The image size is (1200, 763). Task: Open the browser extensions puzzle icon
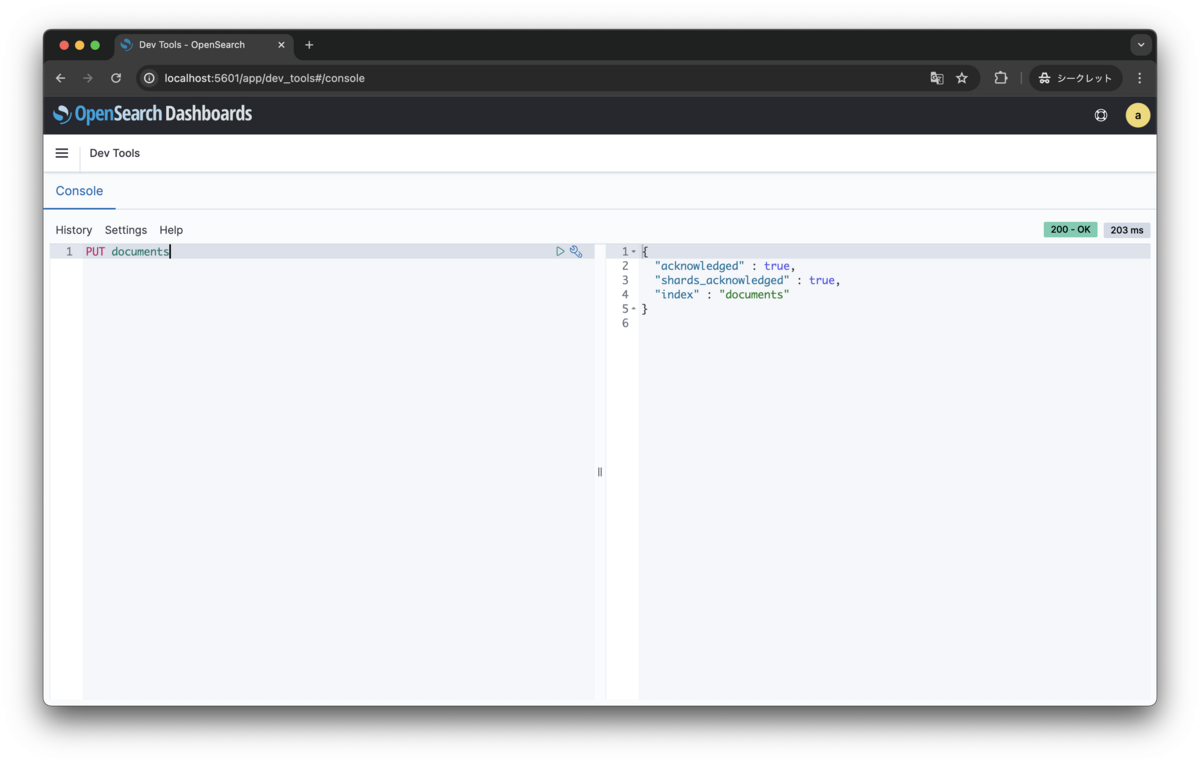[x=1000, y=78]
